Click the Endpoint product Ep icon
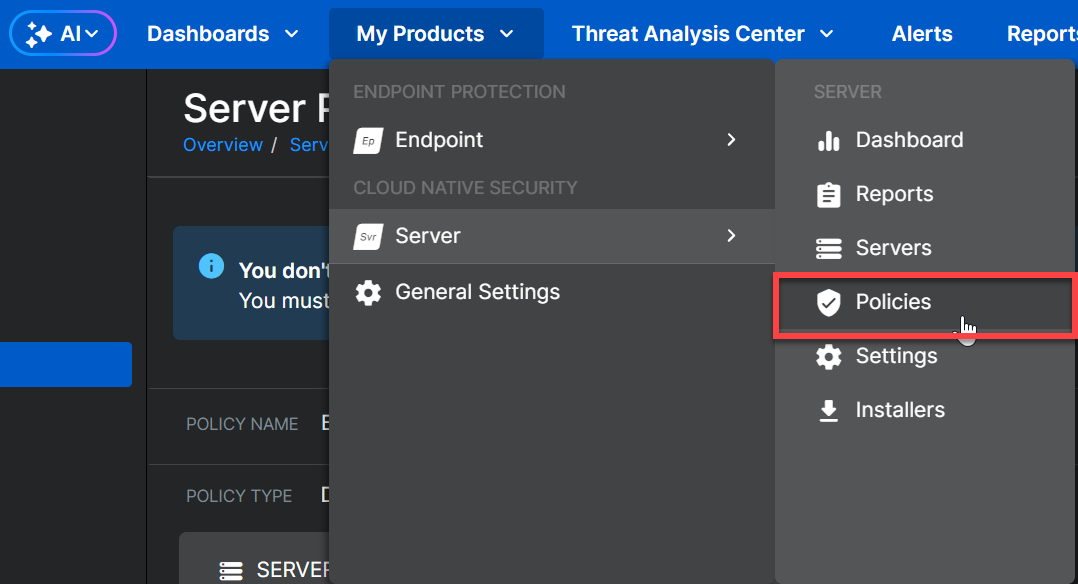 point(368,141)
